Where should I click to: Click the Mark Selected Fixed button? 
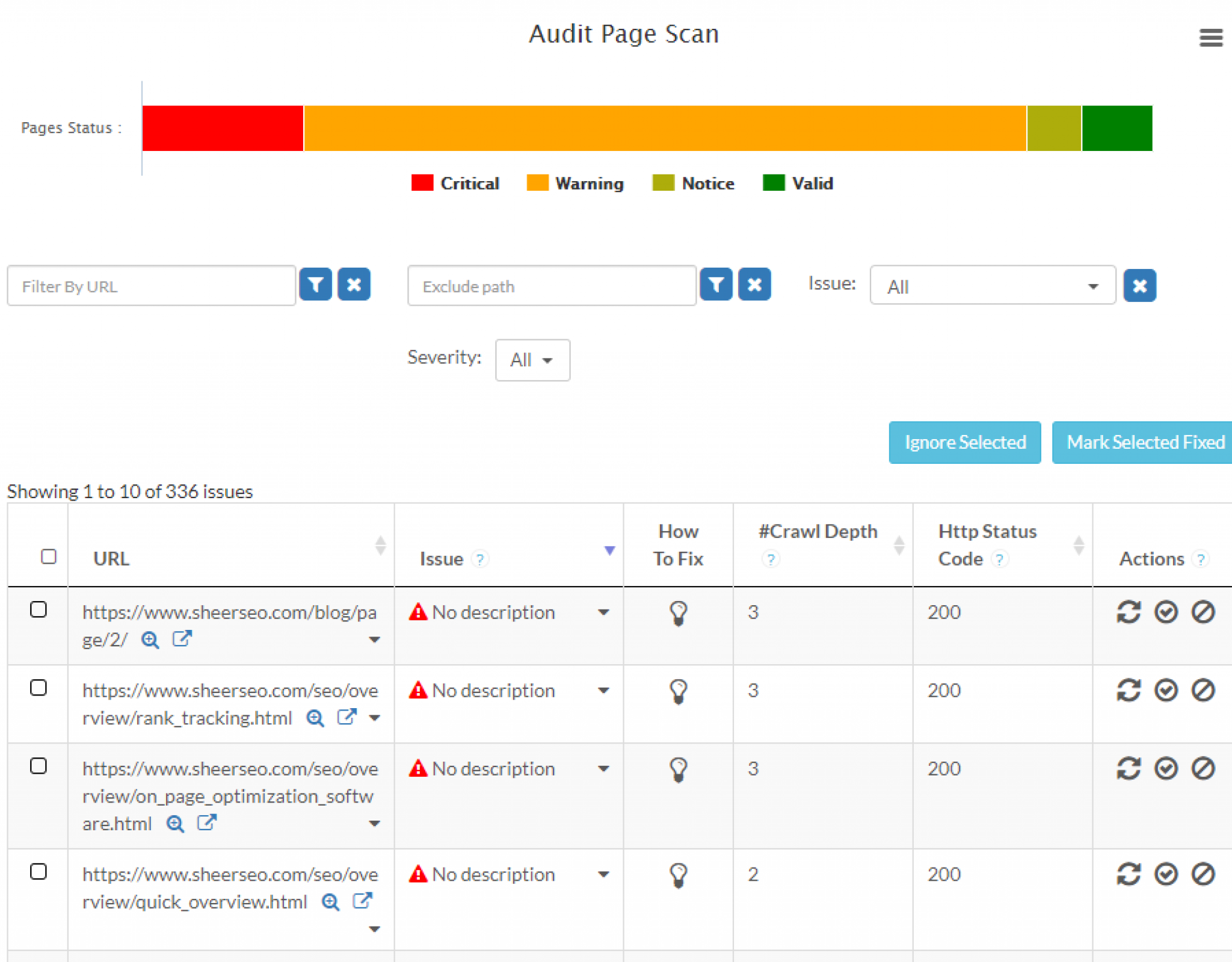[x=1143, y=442]
